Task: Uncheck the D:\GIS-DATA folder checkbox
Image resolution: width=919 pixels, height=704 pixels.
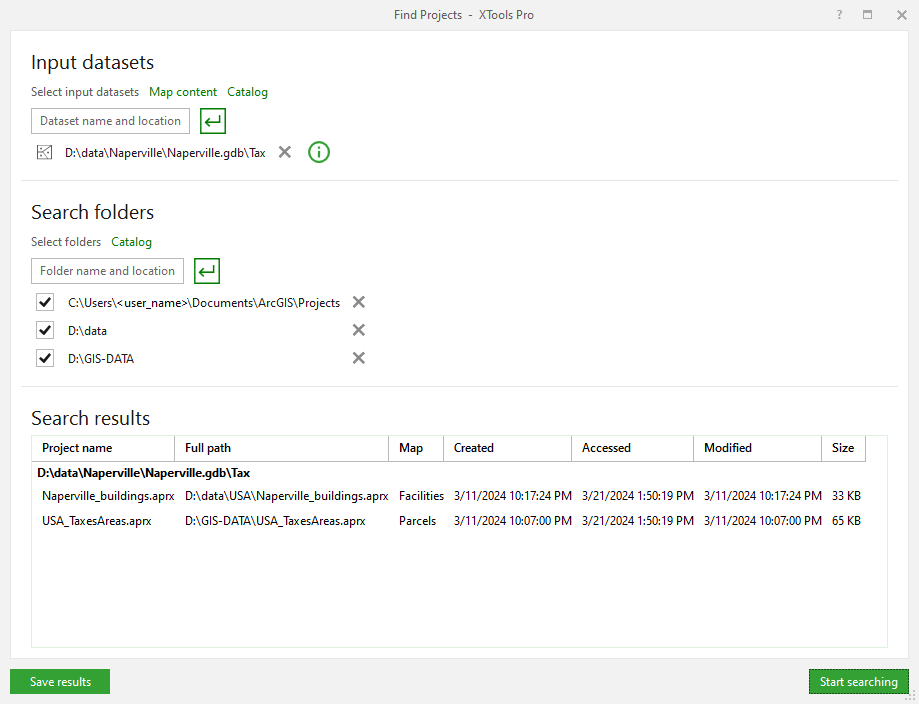Action: [45, 358]
